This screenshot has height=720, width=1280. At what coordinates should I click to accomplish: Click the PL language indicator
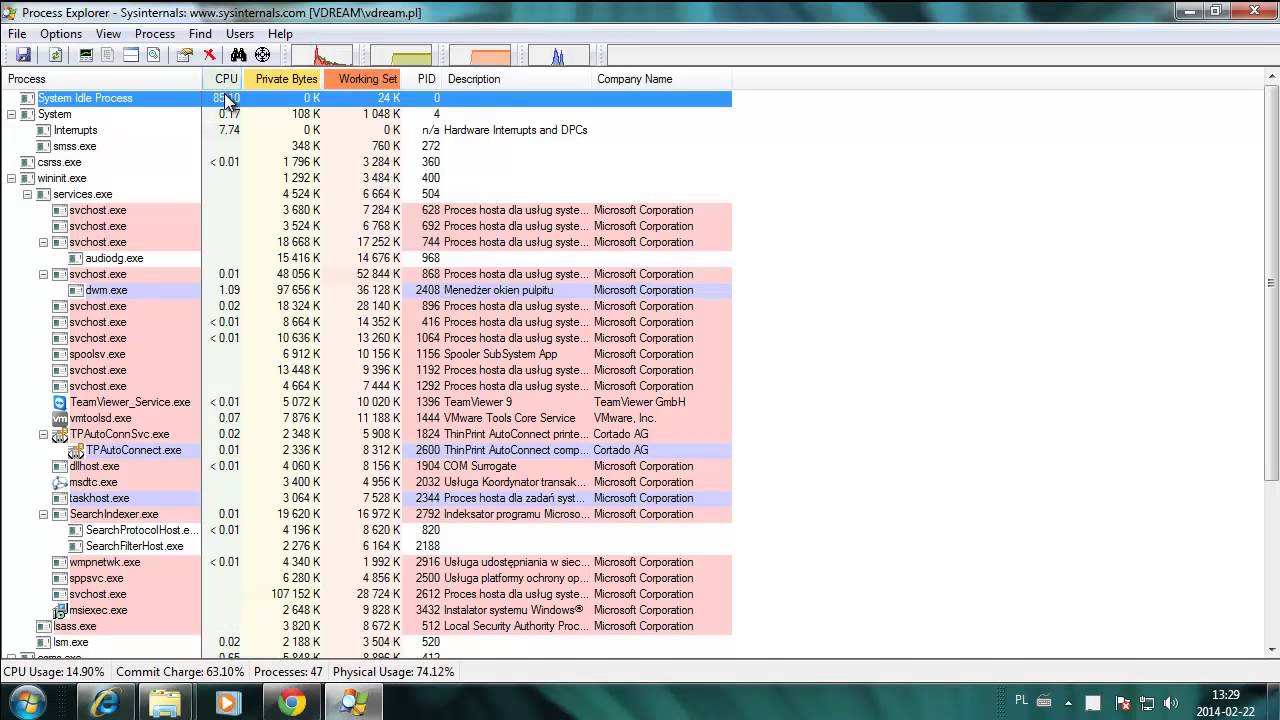tap(1022, 702)
